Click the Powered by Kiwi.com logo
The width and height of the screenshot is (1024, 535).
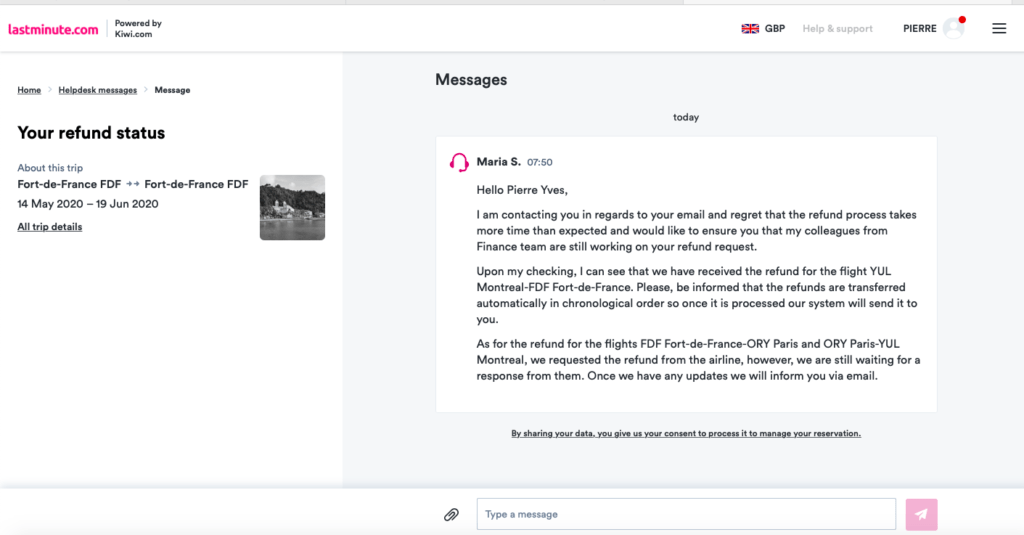coord(138,29)
